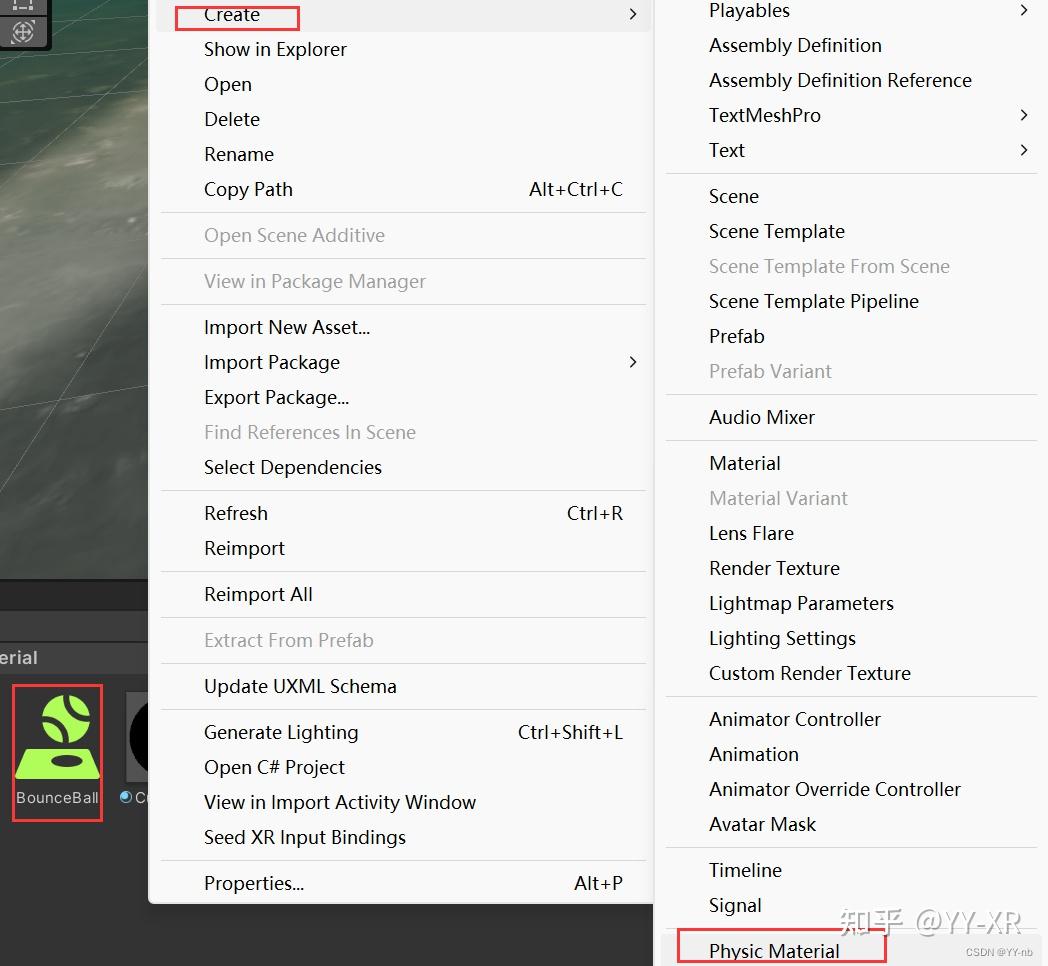This screenshot has height=966, width=1048.
Task: Expand the Playables submenu
Action: 1023,11
